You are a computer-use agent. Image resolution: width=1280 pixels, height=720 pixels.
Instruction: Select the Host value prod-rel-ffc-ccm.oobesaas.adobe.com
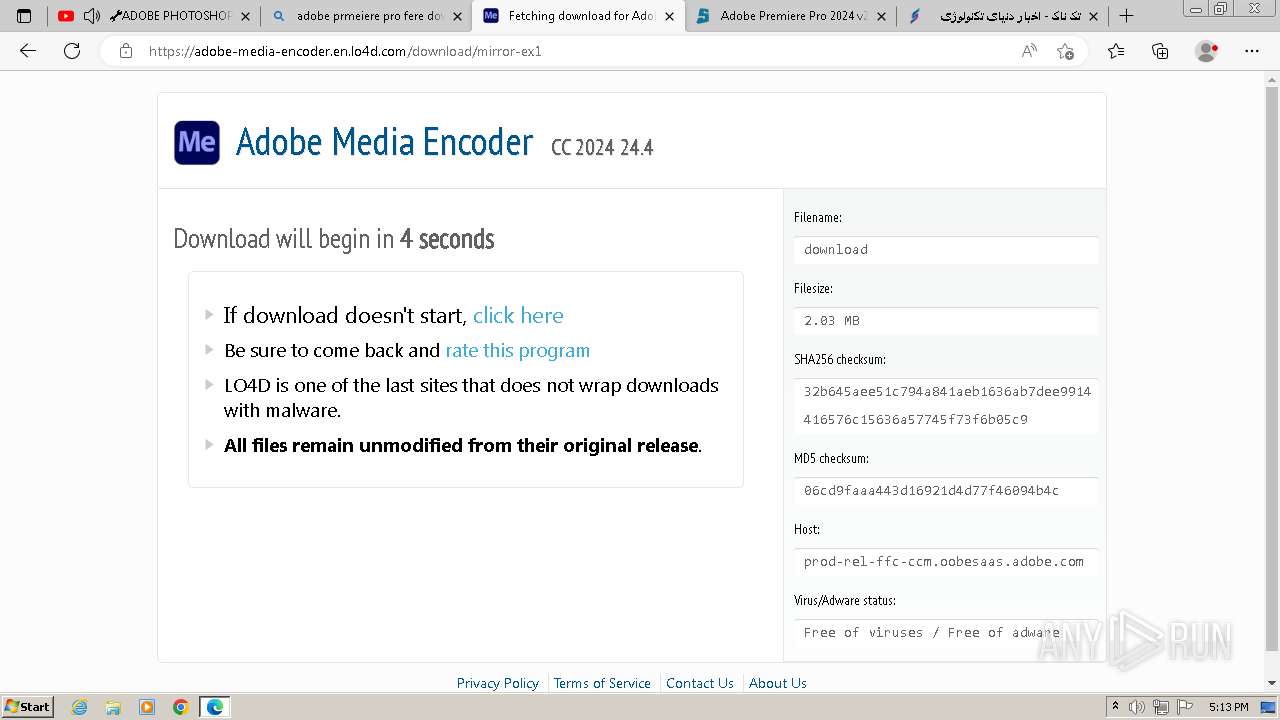point(946,562)
